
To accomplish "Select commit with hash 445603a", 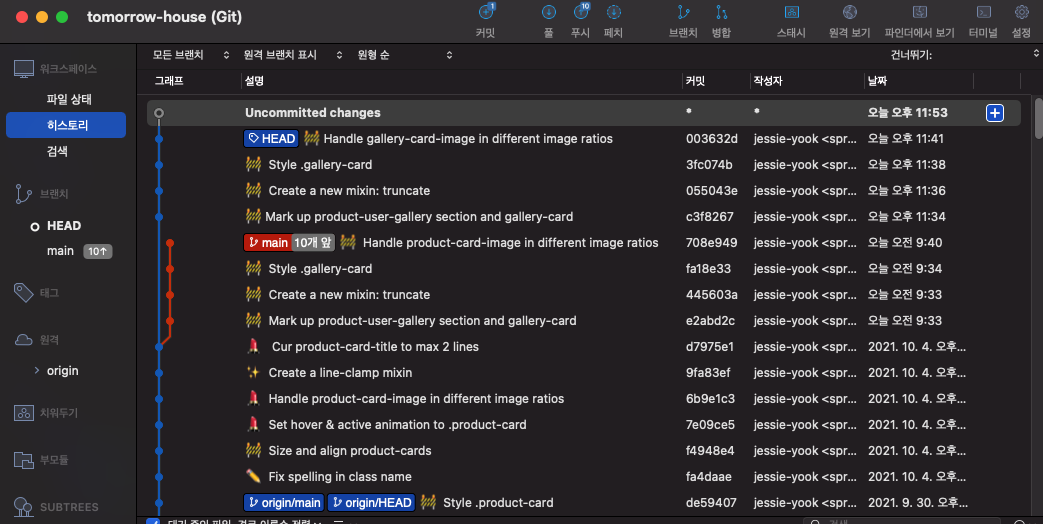I will tap(583, 295).
